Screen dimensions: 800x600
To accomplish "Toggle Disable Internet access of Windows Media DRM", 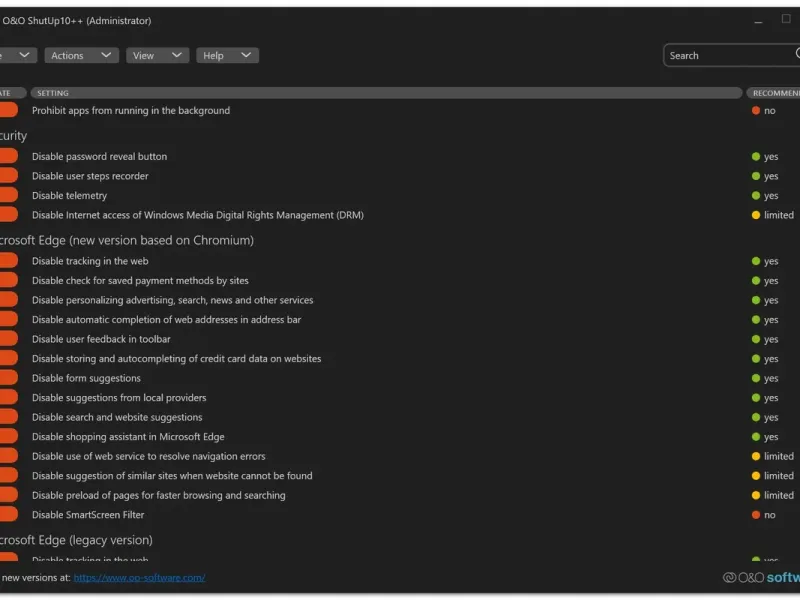I will click(x=9, y=214).
